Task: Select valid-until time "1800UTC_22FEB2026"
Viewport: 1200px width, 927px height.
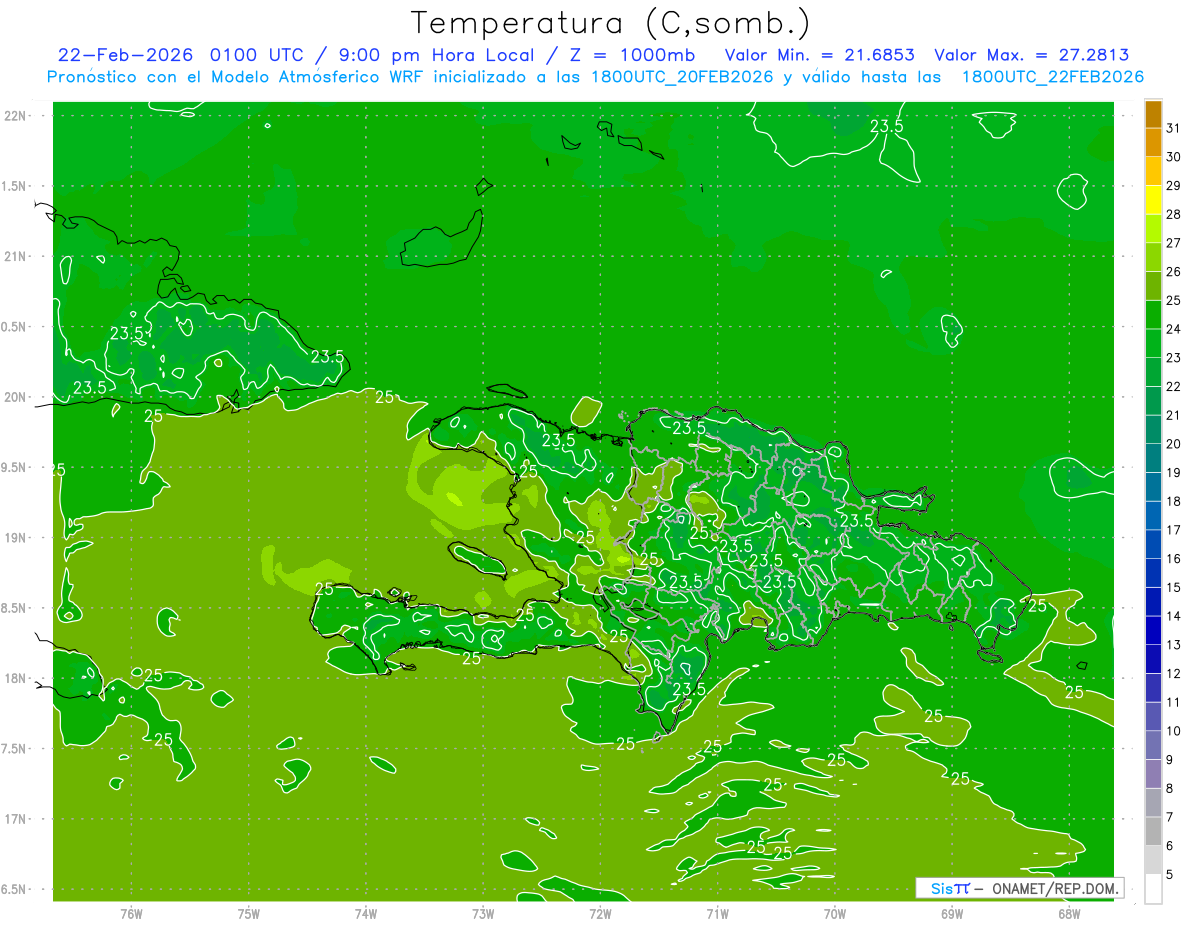Action: 1053,77
